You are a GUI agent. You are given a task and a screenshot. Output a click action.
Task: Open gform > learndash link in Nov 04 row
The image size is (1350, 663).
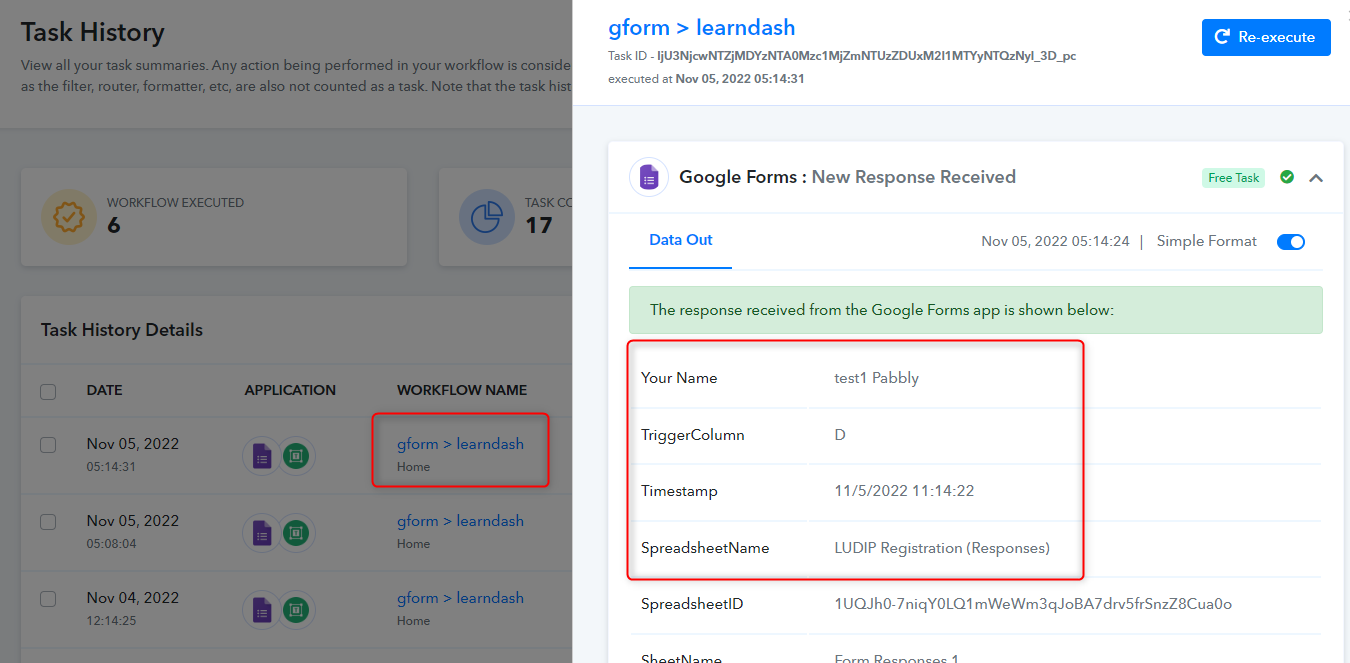(460, 598)
